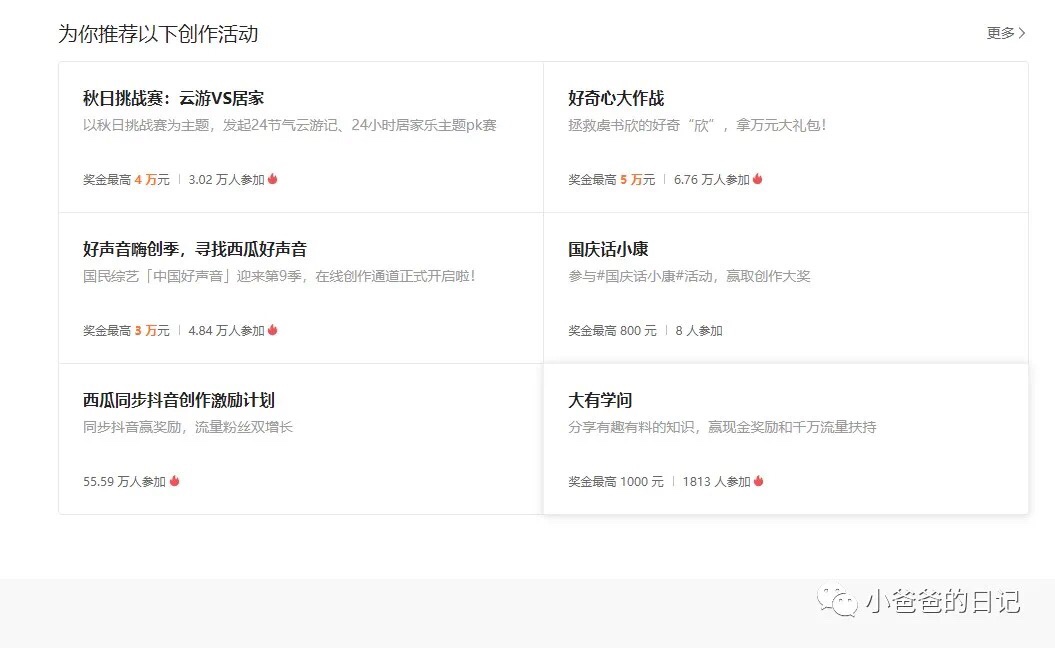Open the 秋日挑战赛：云游VS居家 activity title

174,98
